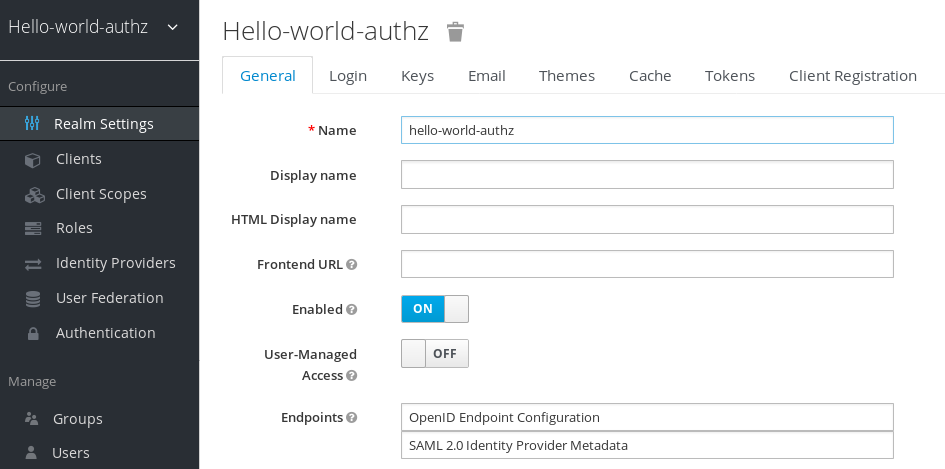The width and height of the screenshot is (945, 469).
Task: Go to the Client Registration tab
Action: coord(852,76)
